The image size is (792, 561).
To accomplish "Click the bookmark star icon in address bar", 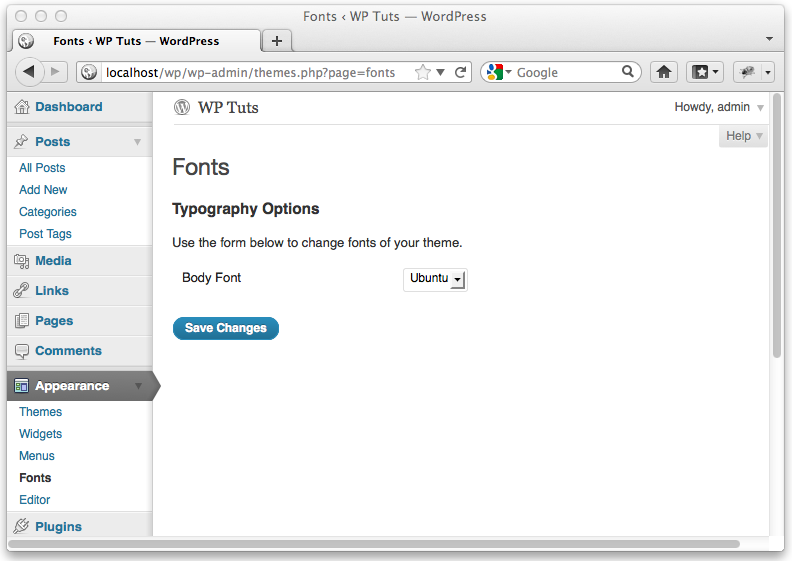I will coord(422,72).
